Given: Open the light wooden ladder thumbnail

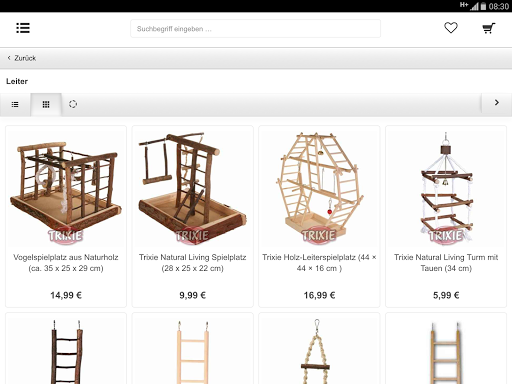Looking at the screenshot, I should [x=193, y=350].
